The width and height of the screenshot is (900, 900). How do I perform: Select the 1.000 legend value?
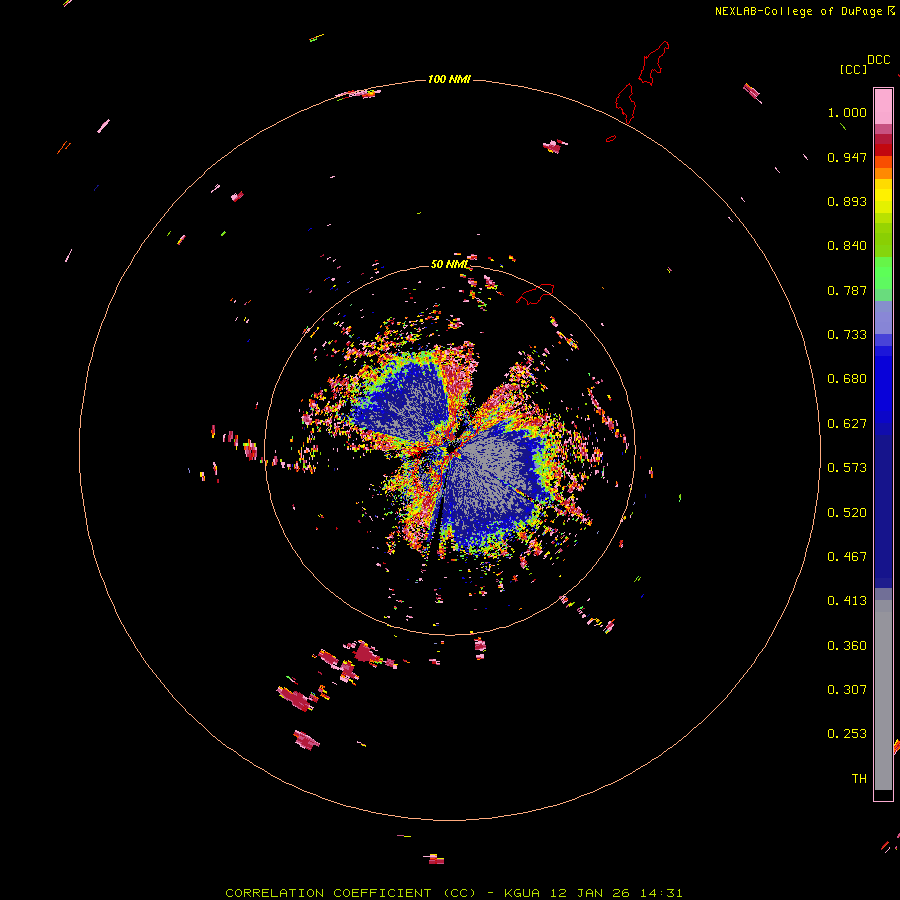click(x=847, y=112)
